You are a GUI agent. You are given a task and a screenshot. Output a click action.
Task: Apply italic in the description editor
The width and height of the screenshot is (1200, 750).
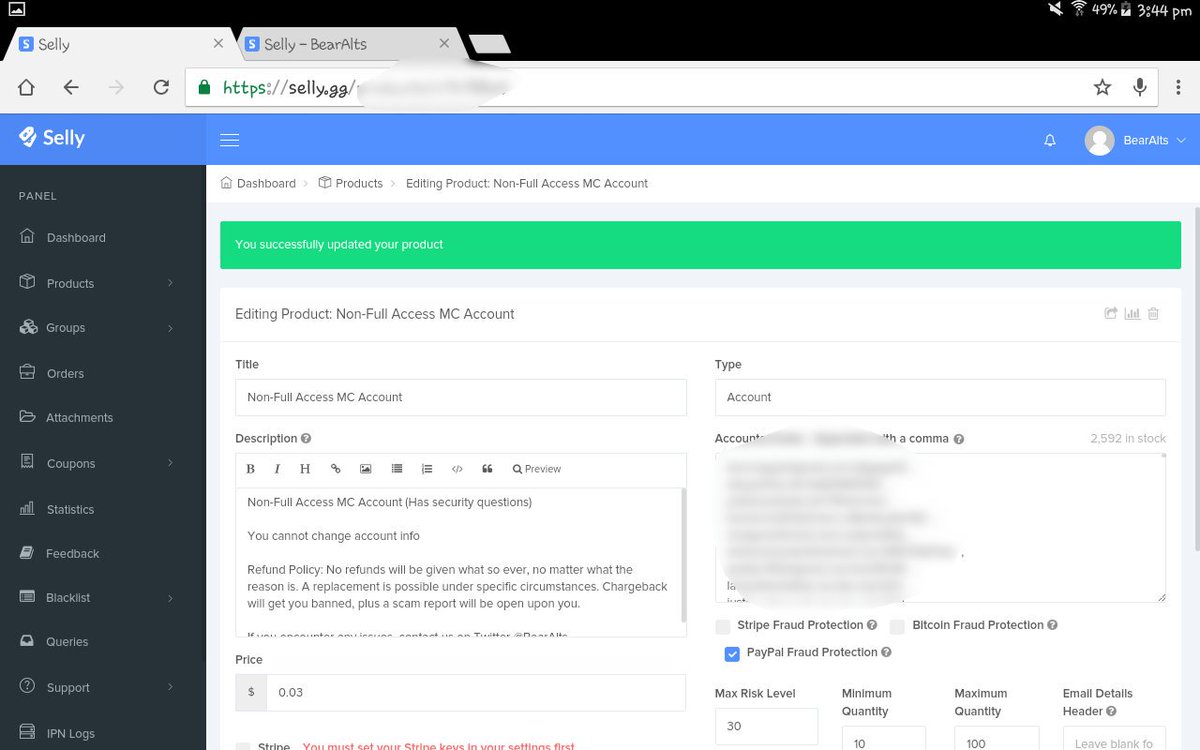coord(277,469)
